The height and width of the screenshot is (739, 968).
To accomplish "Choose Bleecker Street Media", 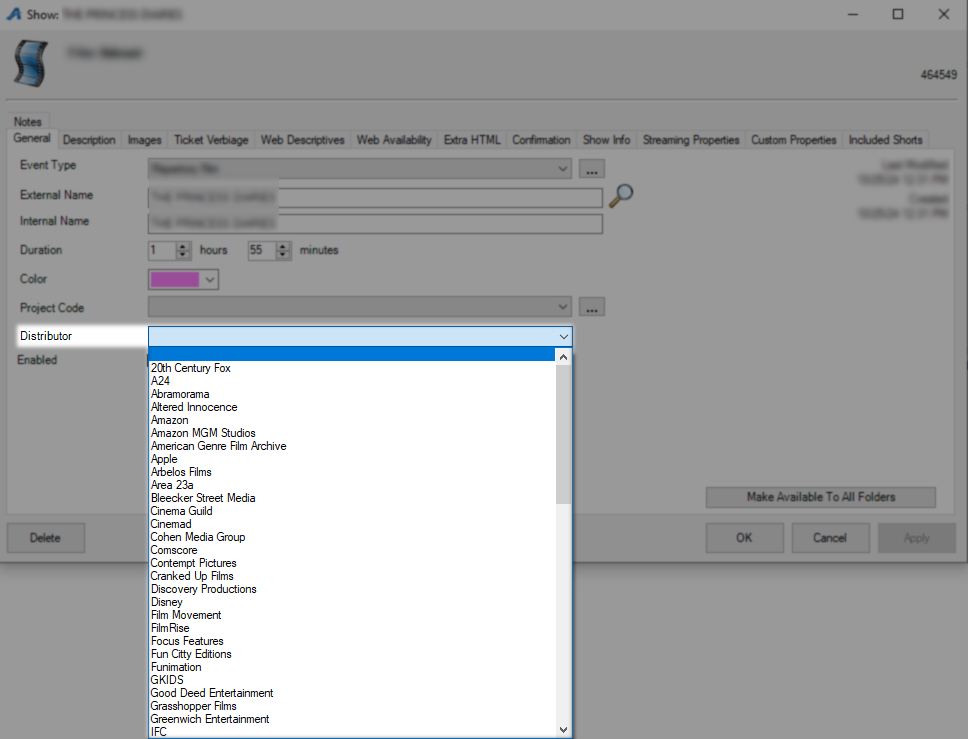I will click(352, 498).
